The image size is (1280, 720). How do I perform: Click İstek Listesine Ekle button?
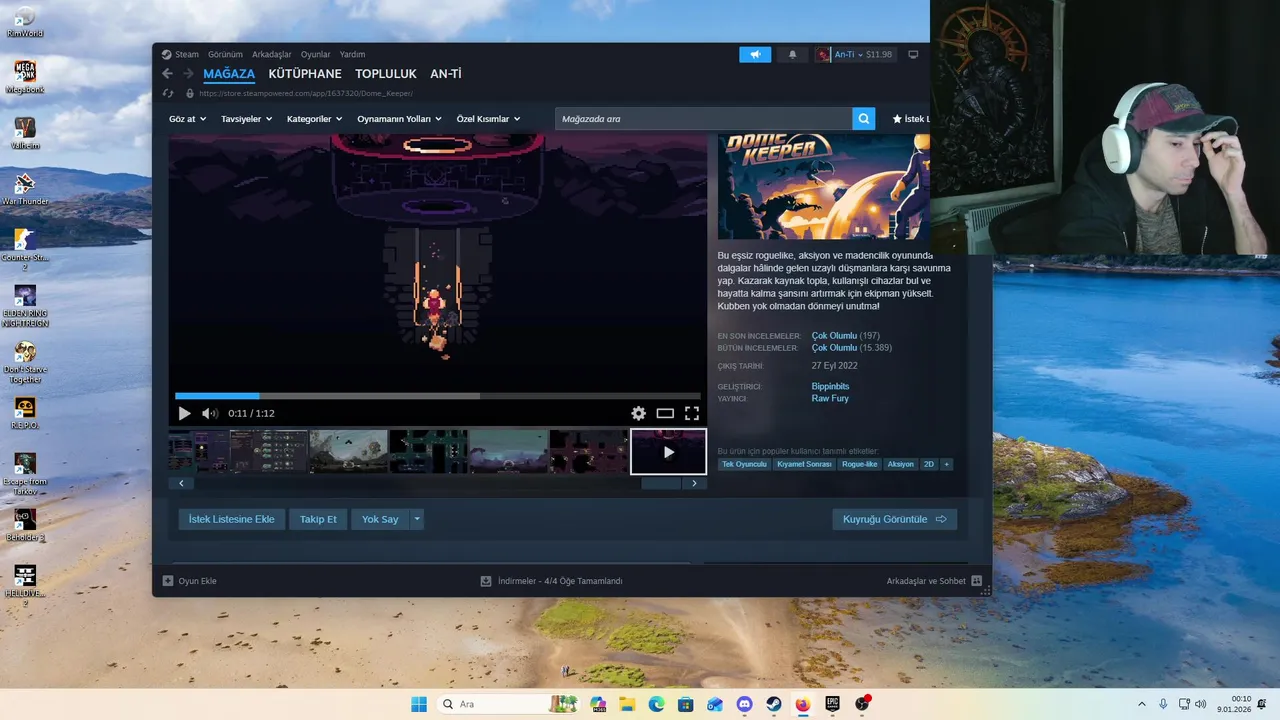(232, 519)
